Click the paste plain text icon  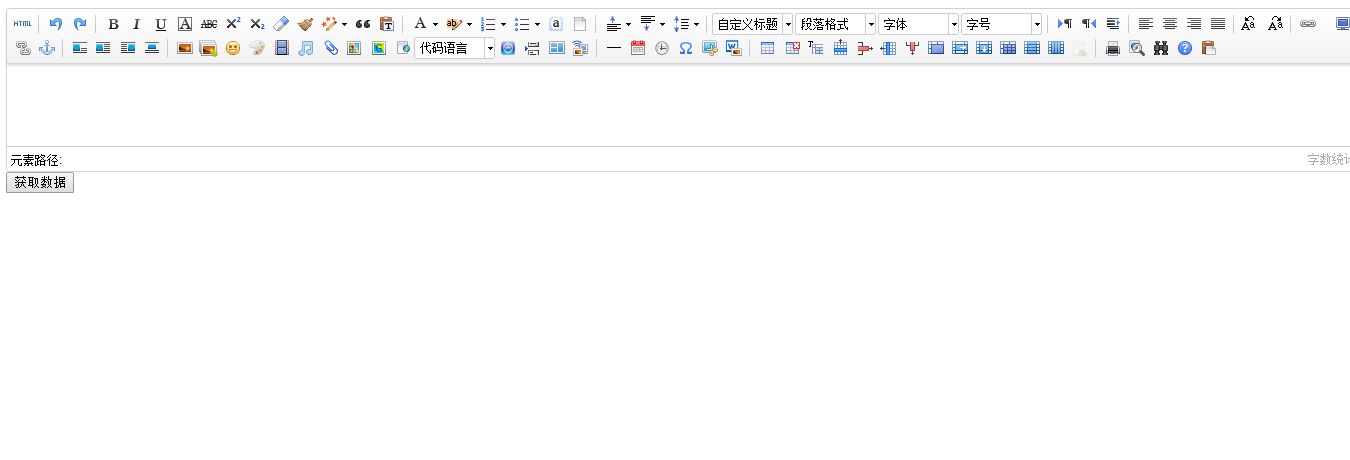387,24
